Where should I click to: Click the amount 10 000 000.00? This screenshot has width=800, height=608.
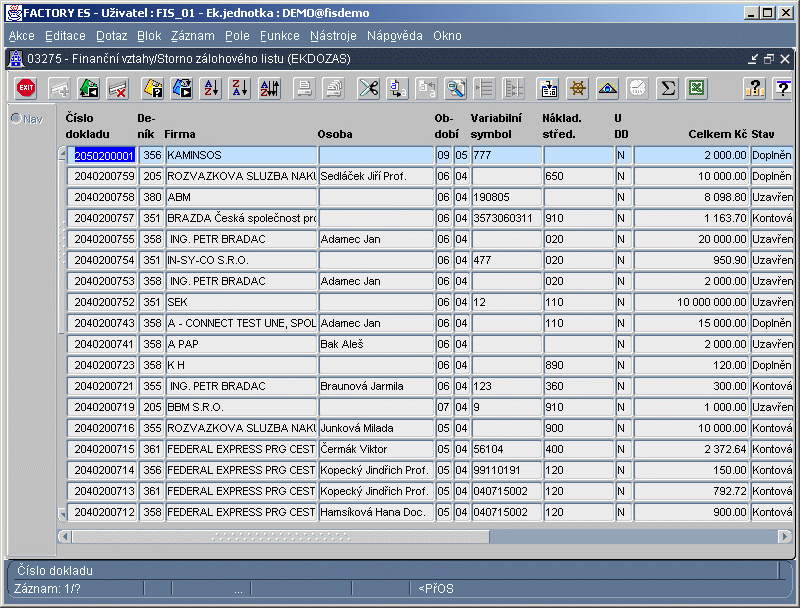pos(691,302)
